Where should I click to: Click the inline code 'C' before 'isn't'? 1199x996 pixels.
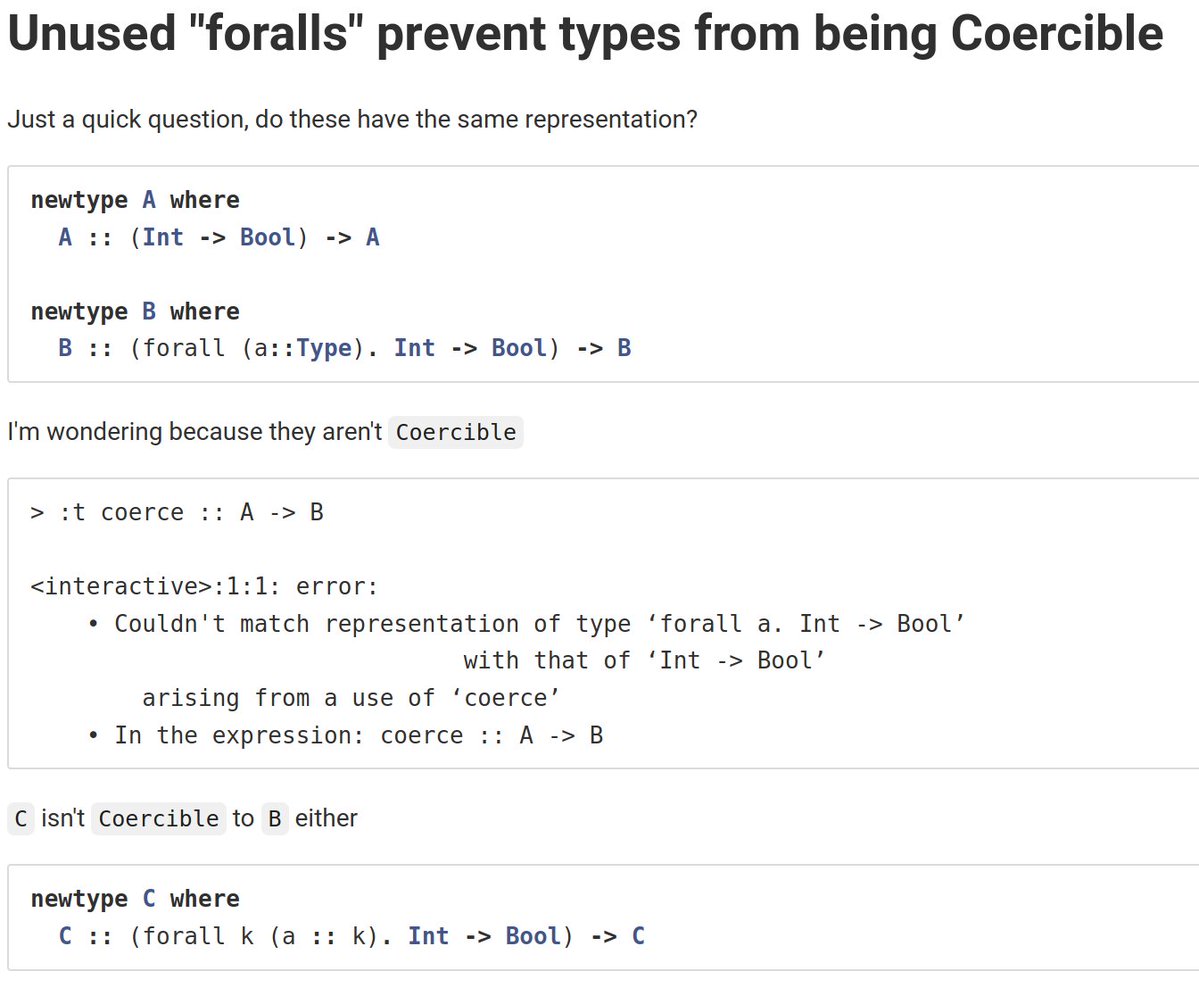21,819
